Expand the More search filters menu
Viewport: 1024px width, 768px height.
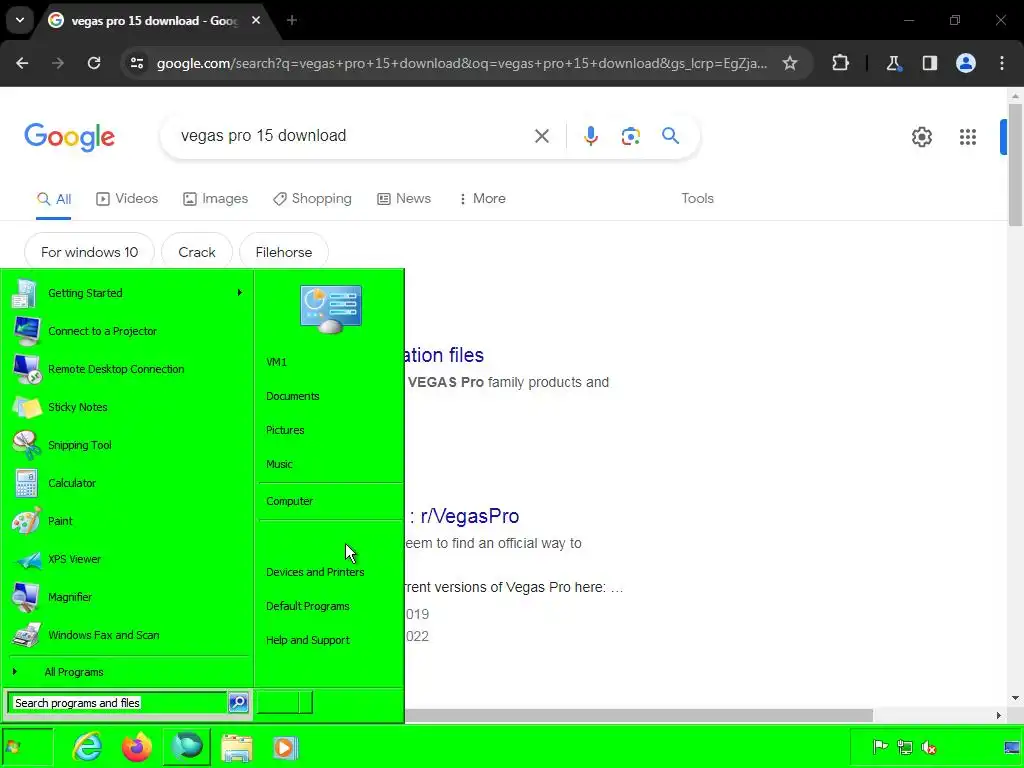click(x=482, y=199)
